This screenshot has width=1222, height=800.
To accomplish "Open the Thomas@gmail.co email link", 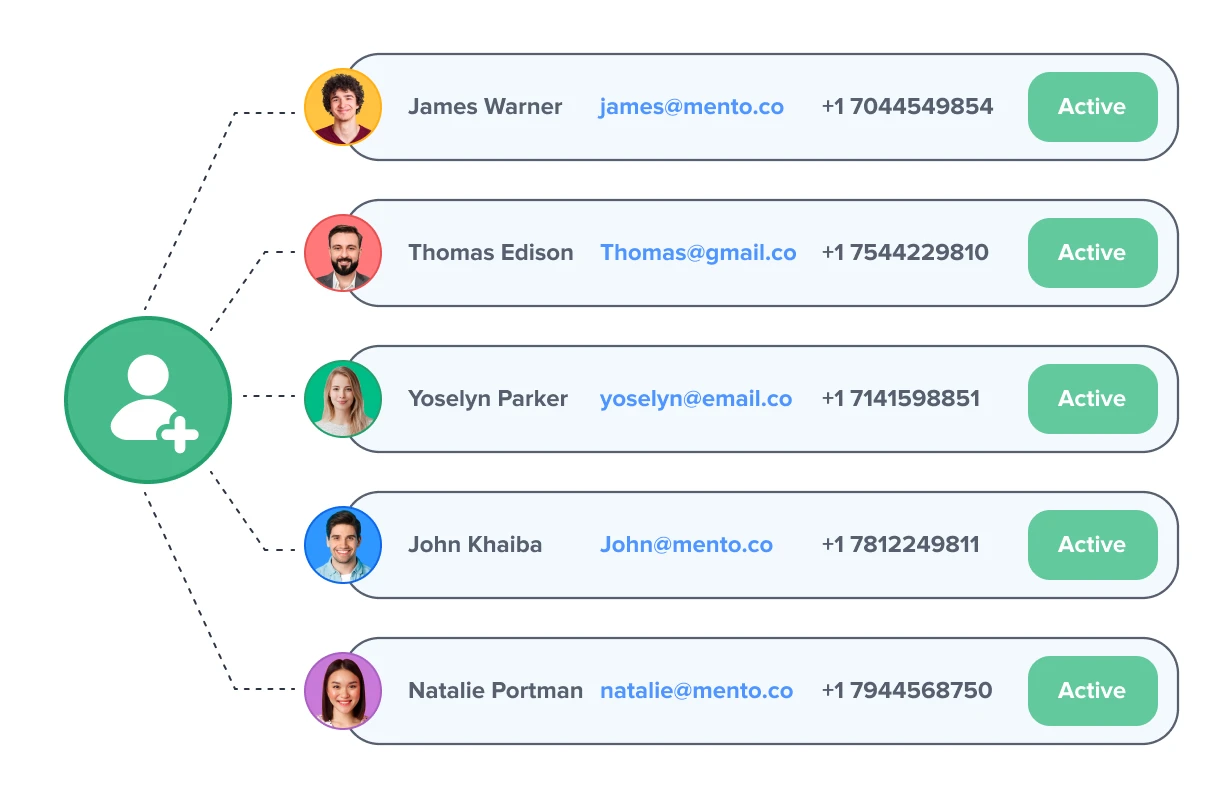I will [x=698, y=253].
